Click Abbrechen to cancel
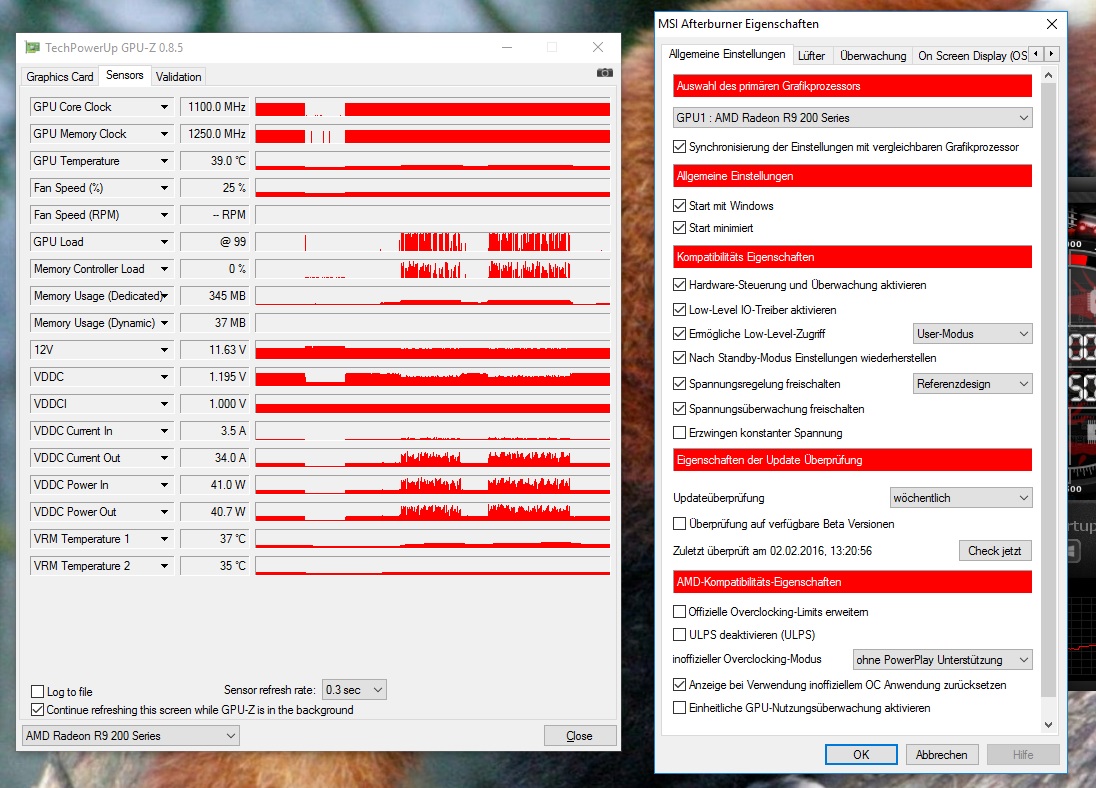The image size is (1096, 788). pos(942,754)
